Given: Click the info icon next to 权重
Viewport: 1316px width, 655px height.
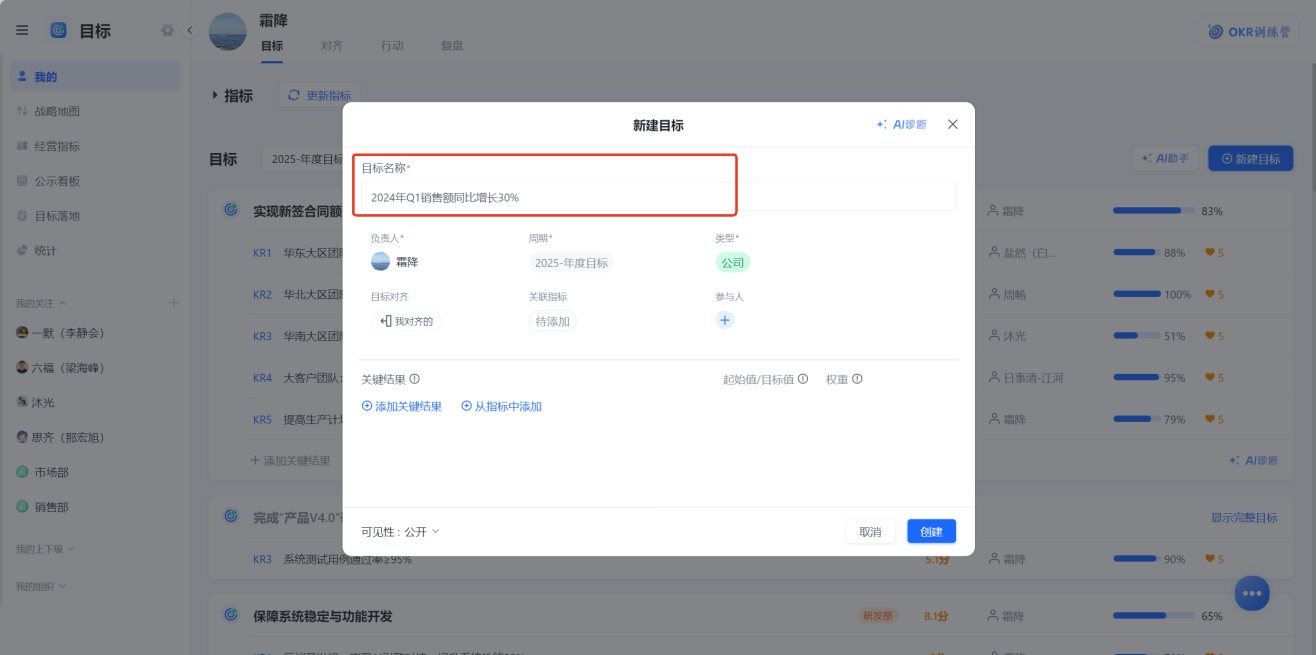Looking at the screenshot, I should tap(857, 379).
